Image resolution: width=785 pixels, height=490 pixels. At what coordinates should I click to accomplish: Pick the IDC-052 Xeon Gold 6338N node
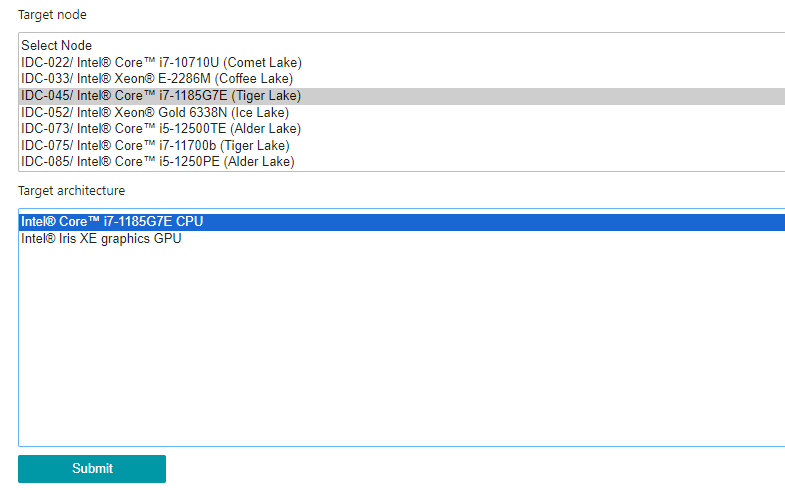[155, 112]
